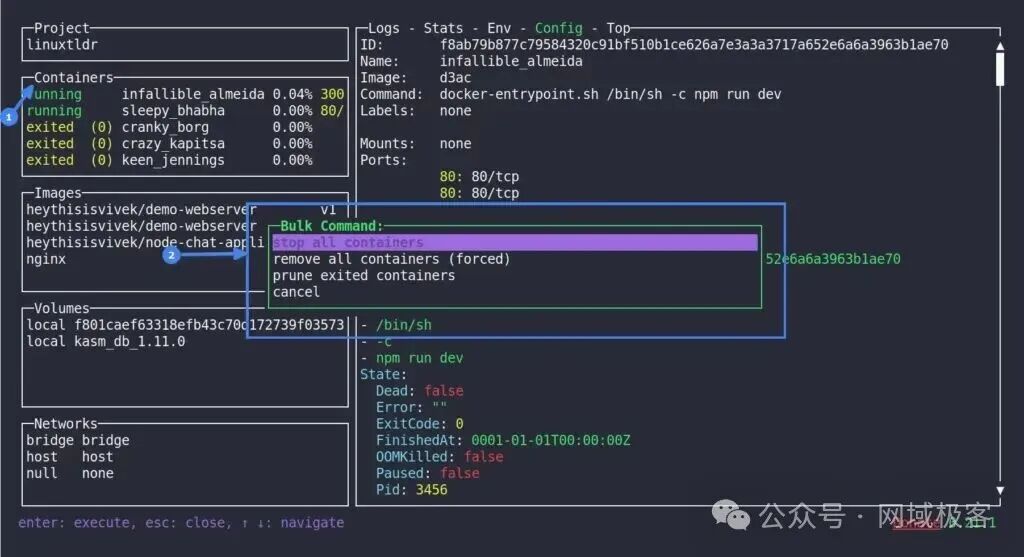Click the keybinding hint 'enter: execute'
Image resolution: width=1024 pixels, height=557 pixels.
click(74, 522)
